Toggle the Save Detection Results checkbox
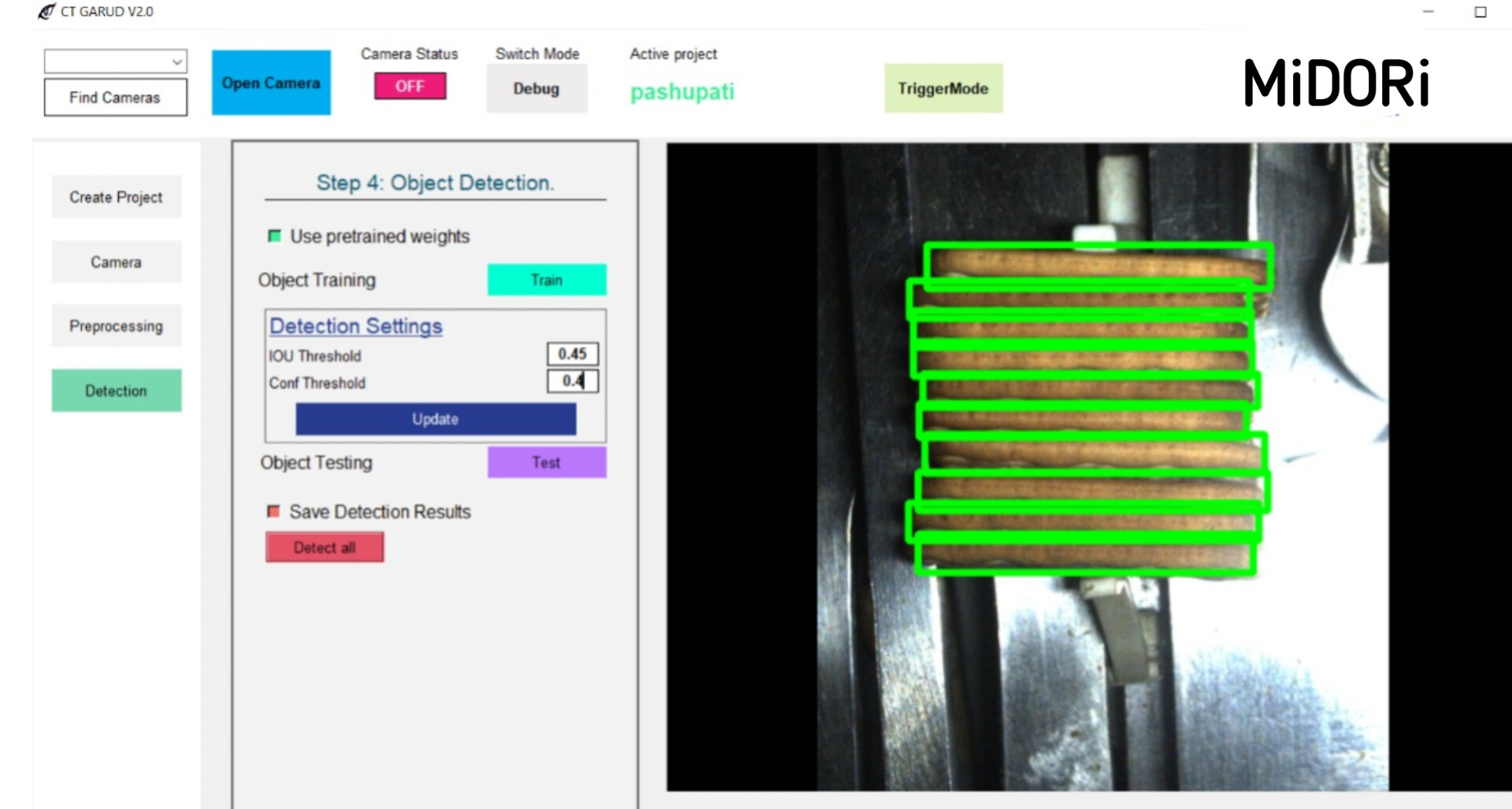This screenshot has height=809, width=1512. (273, 512)
